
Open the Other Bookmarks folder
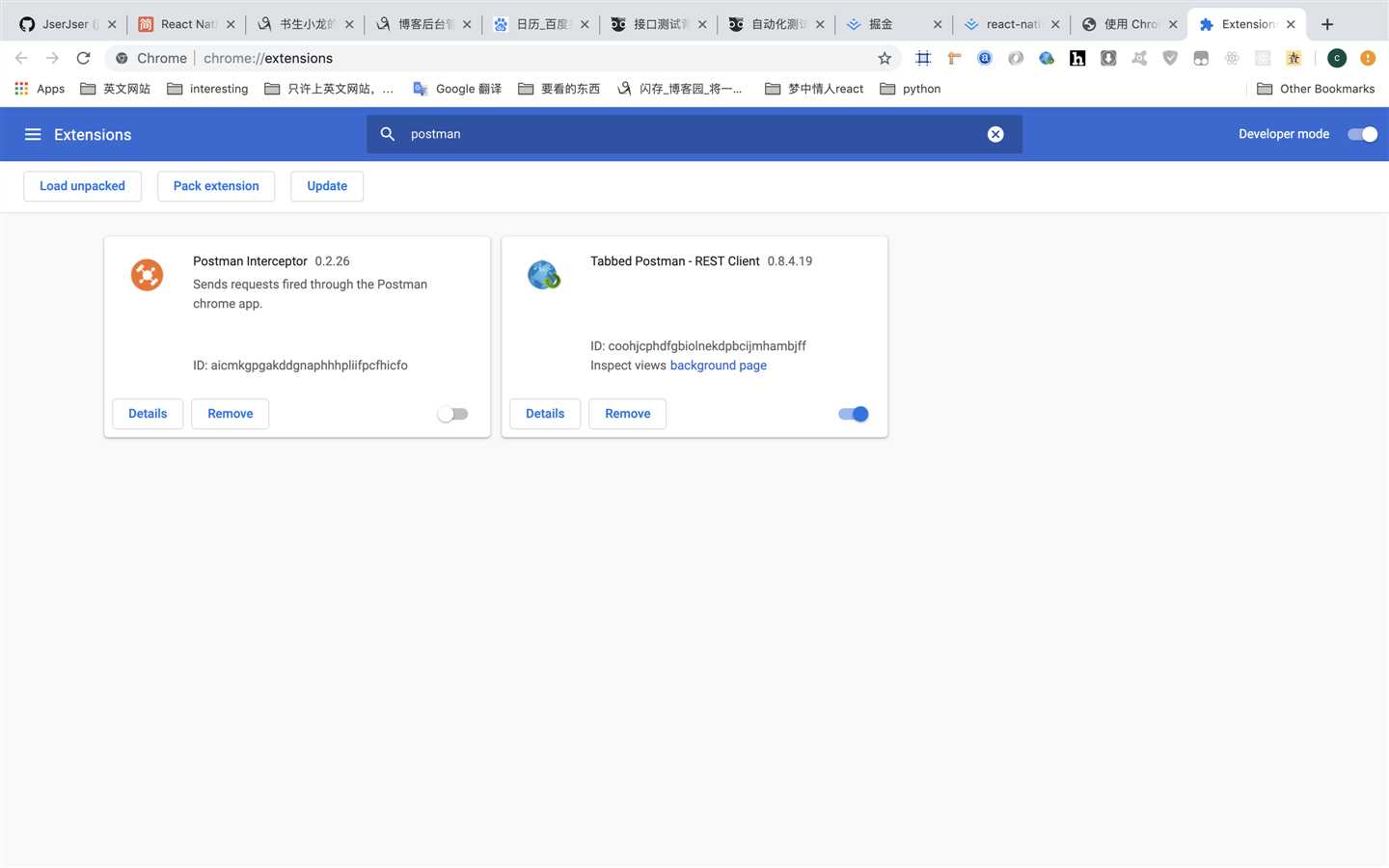point(1316,89)
